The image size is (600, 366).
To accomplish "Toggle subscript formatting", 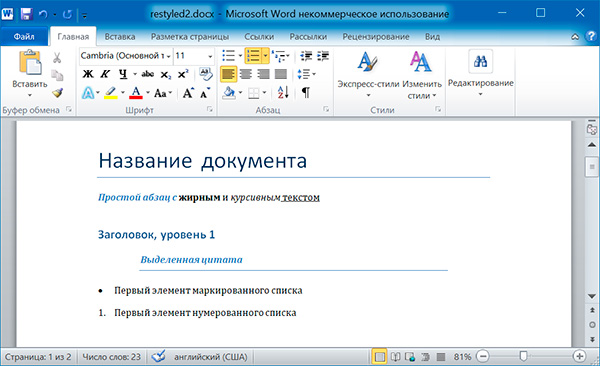I will pyautogui.click(x=166, y=74).
